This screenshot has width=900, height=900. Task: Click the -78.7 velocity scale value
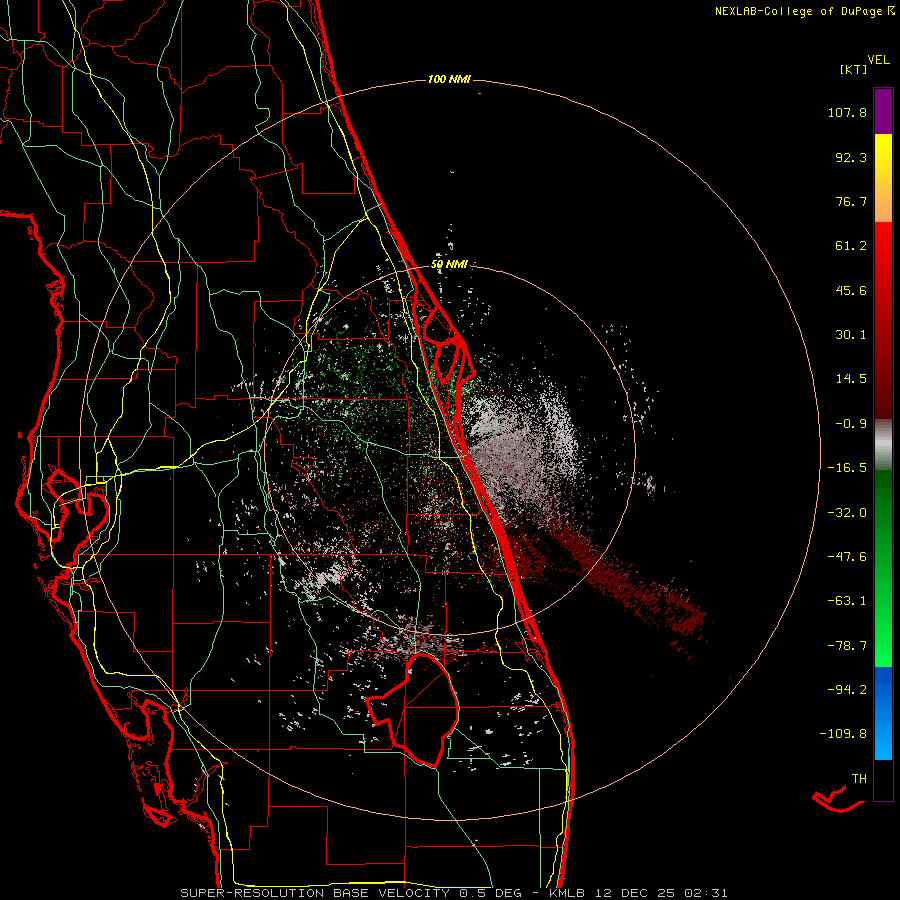pos(847,646)
